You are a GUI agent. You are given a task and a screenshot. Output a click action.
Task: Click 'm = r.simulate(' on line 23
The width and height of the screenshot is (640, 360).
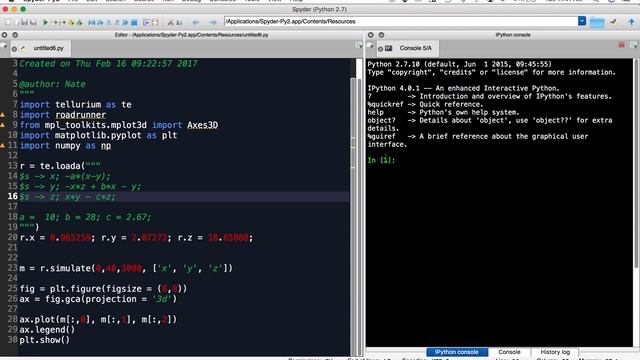tap(57, 268)
